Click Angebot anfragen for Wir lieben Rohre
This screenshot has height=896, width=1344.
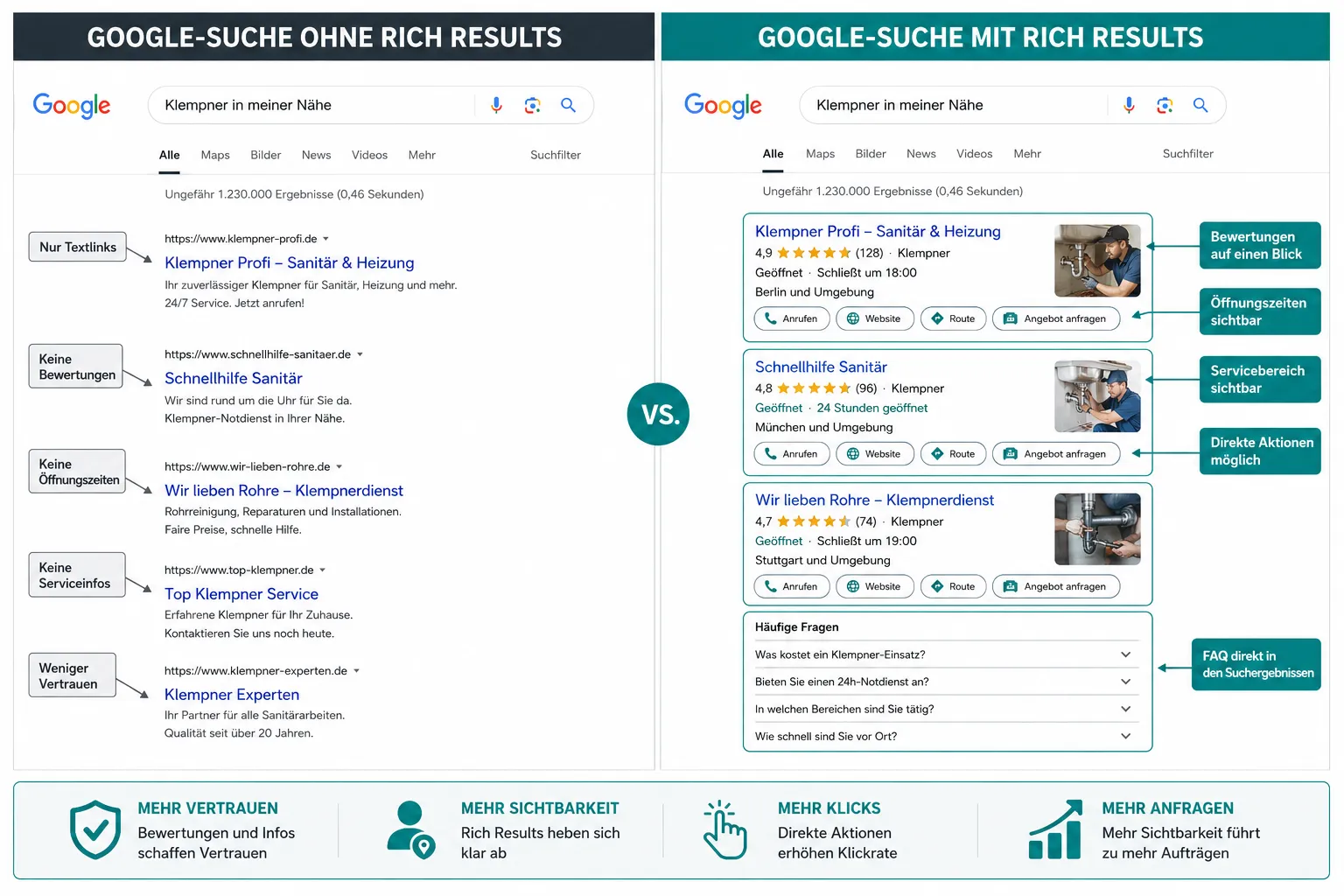1056,586
